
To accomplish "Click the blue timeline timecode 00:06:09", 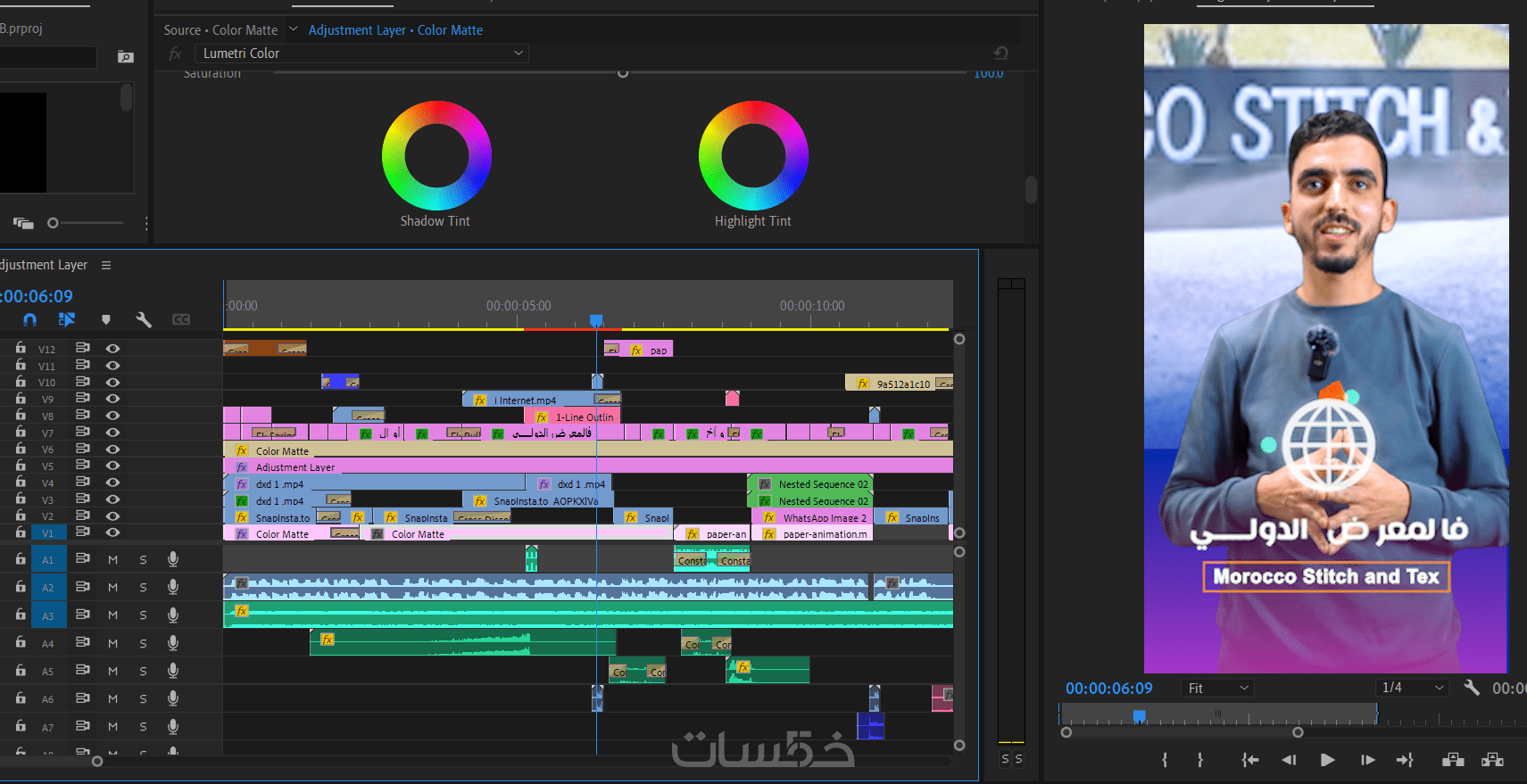I will pos(37,296).
